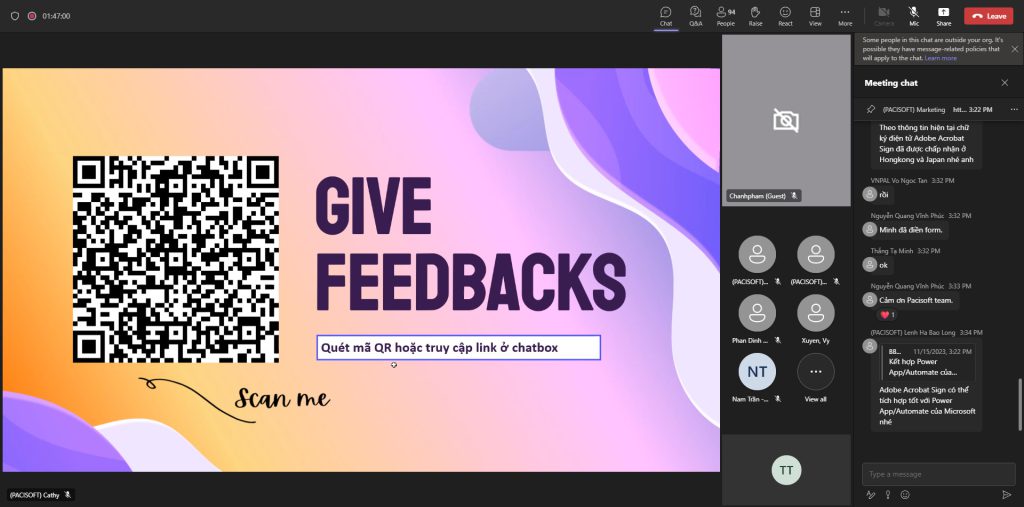Show the People participants list
Image resolution: width=1024 pixels, height=507 pixels.
tap(726, 16)
